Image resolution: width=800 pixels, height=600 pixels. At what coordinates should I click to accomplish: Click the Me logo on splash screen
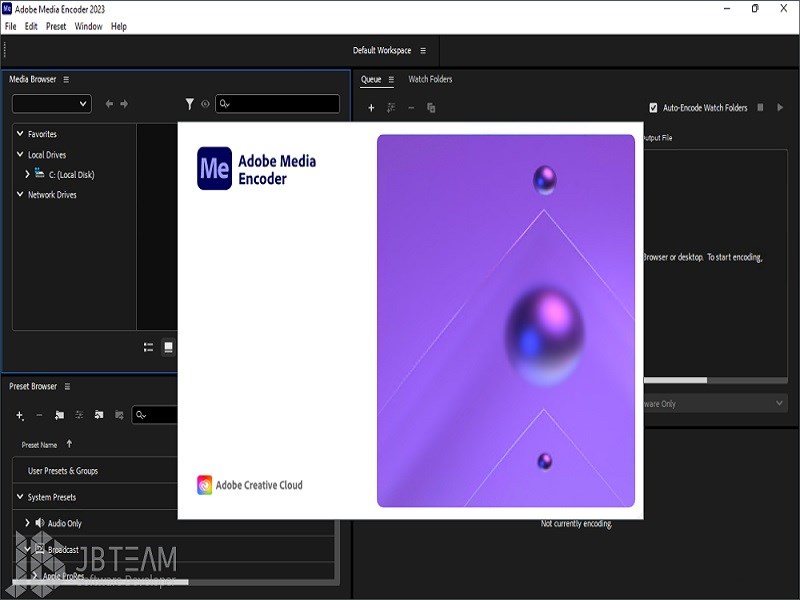click(x=214, y=168)
